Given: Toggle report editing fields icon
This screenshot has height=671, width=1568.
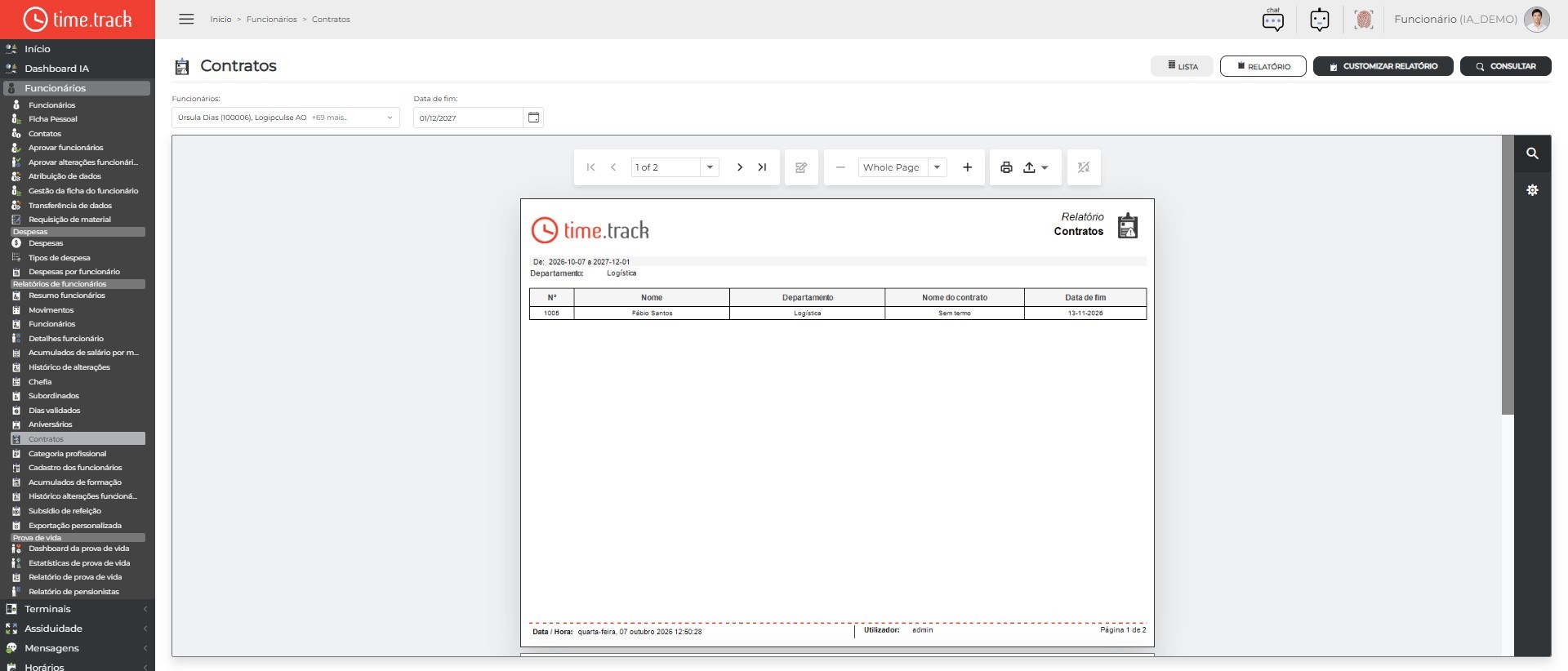Looking at the screenshot, I should [x=801, y=167].
